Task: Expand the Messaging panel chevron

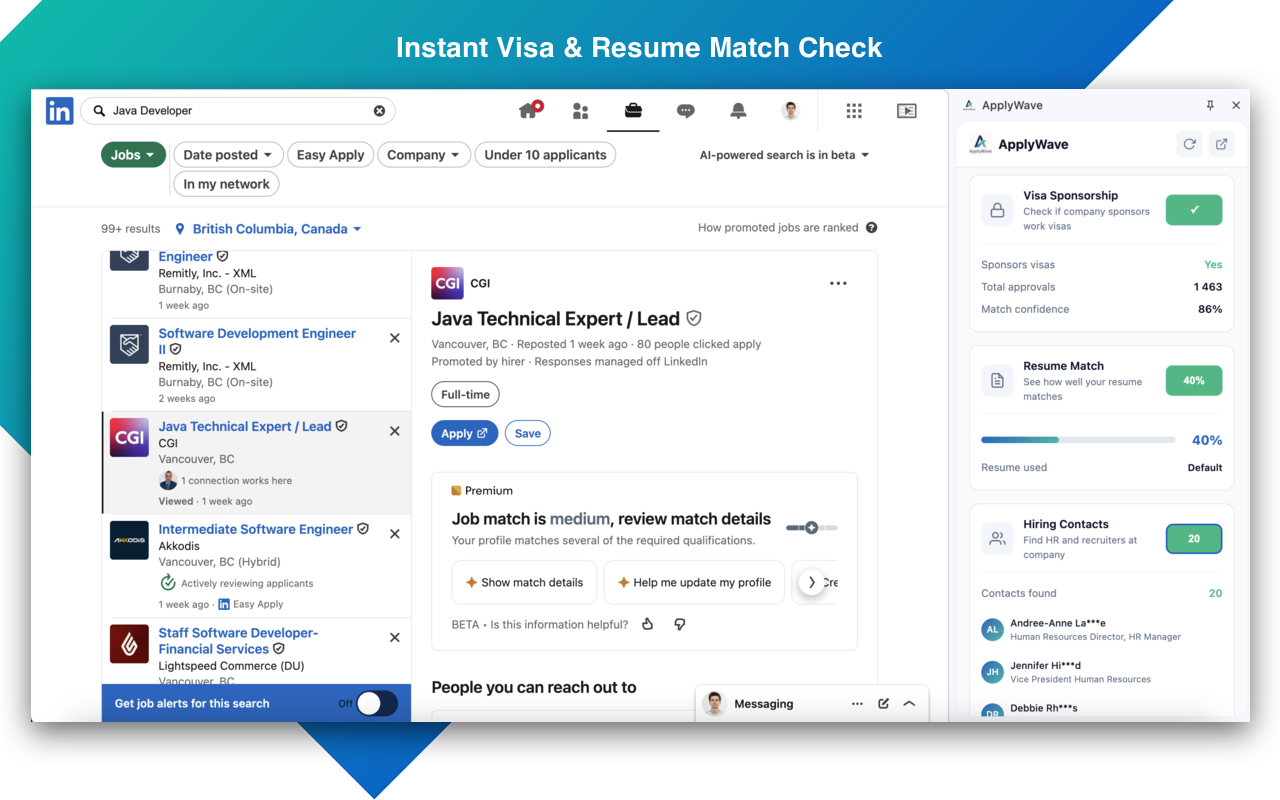Action: point(909,704)
